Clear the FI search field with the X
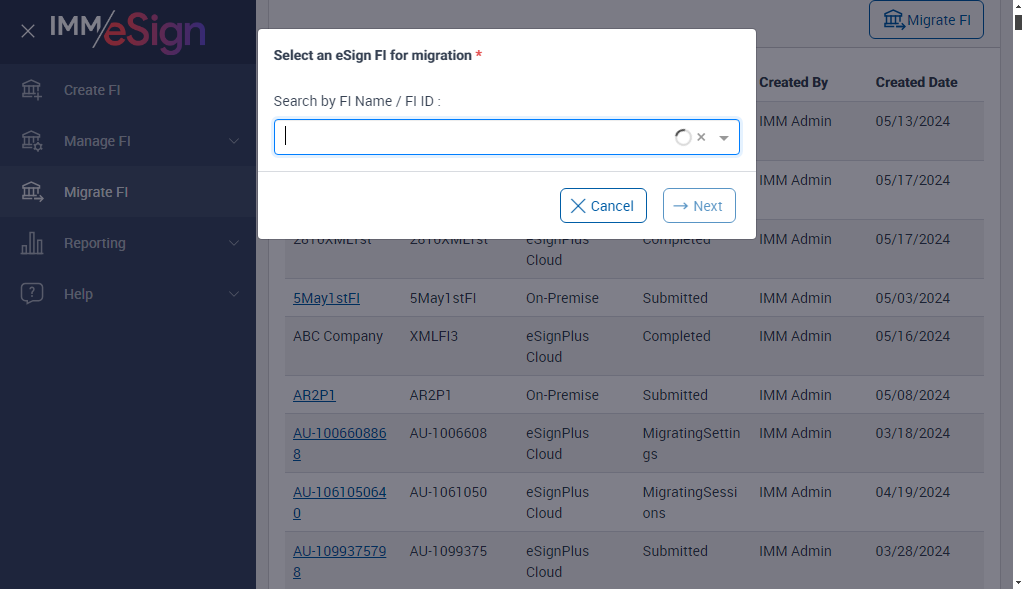Image resolution: width=1024 pixels, height=589 pixels. pos(701,138)
